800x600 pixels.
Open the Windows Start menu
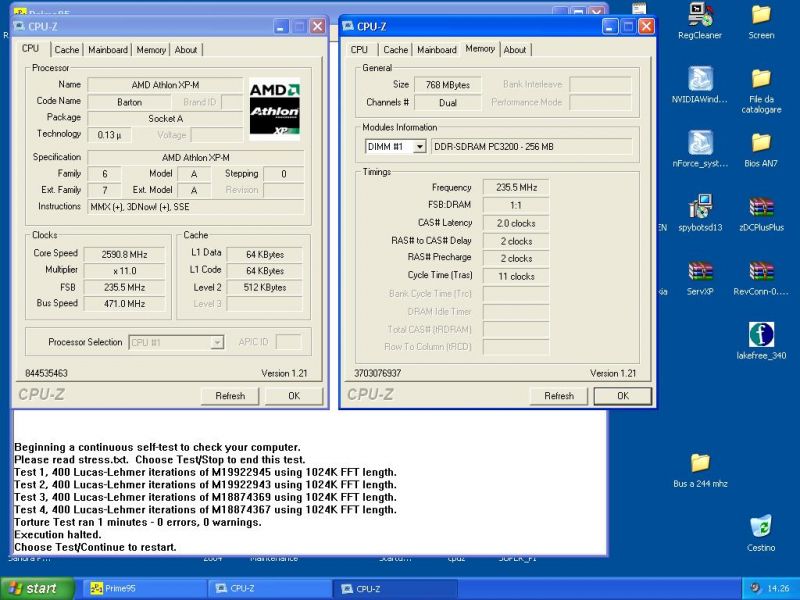pyautogui.click(x=37, y=588)
